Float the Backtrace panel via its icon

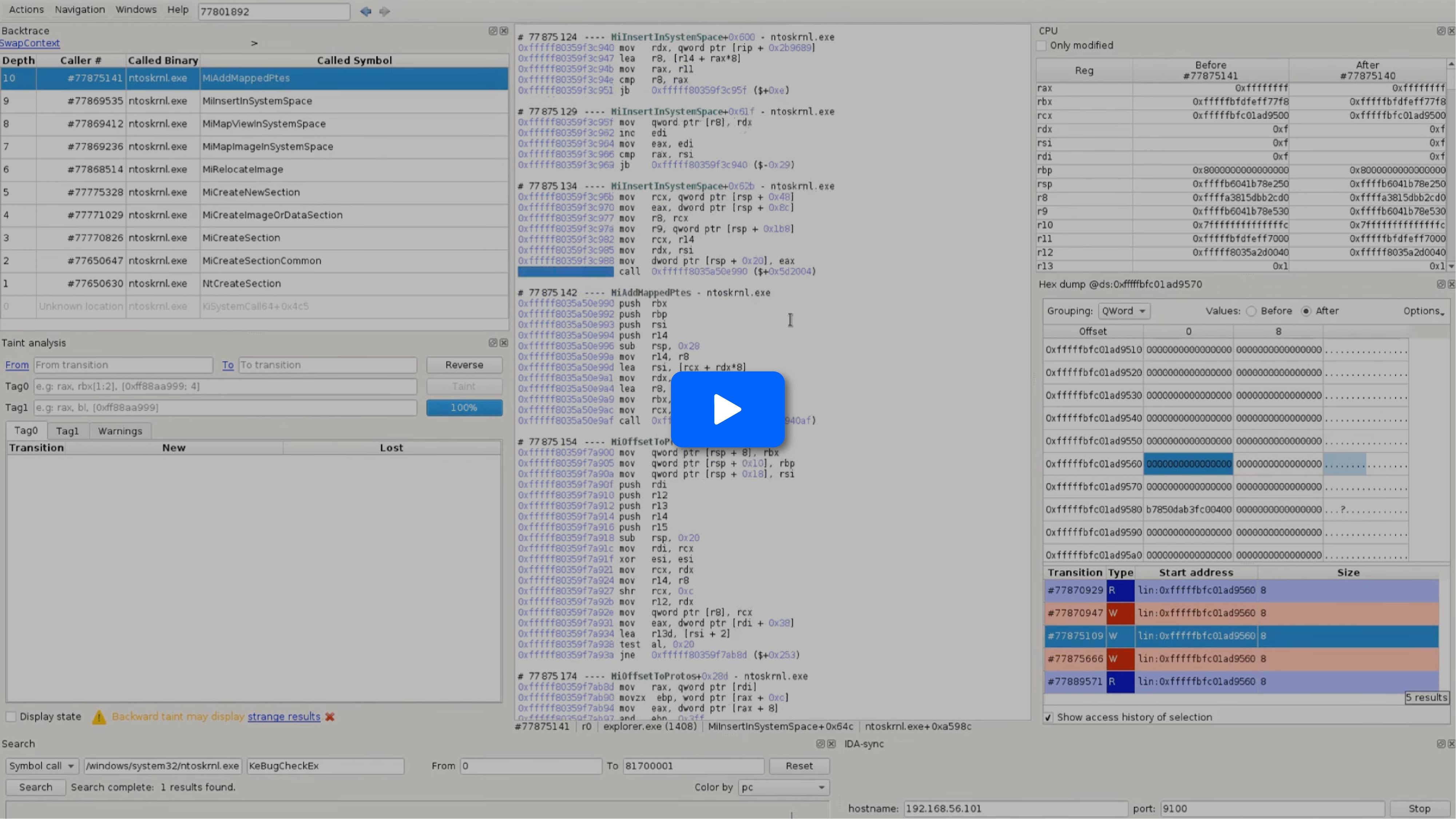pos(492,31)
